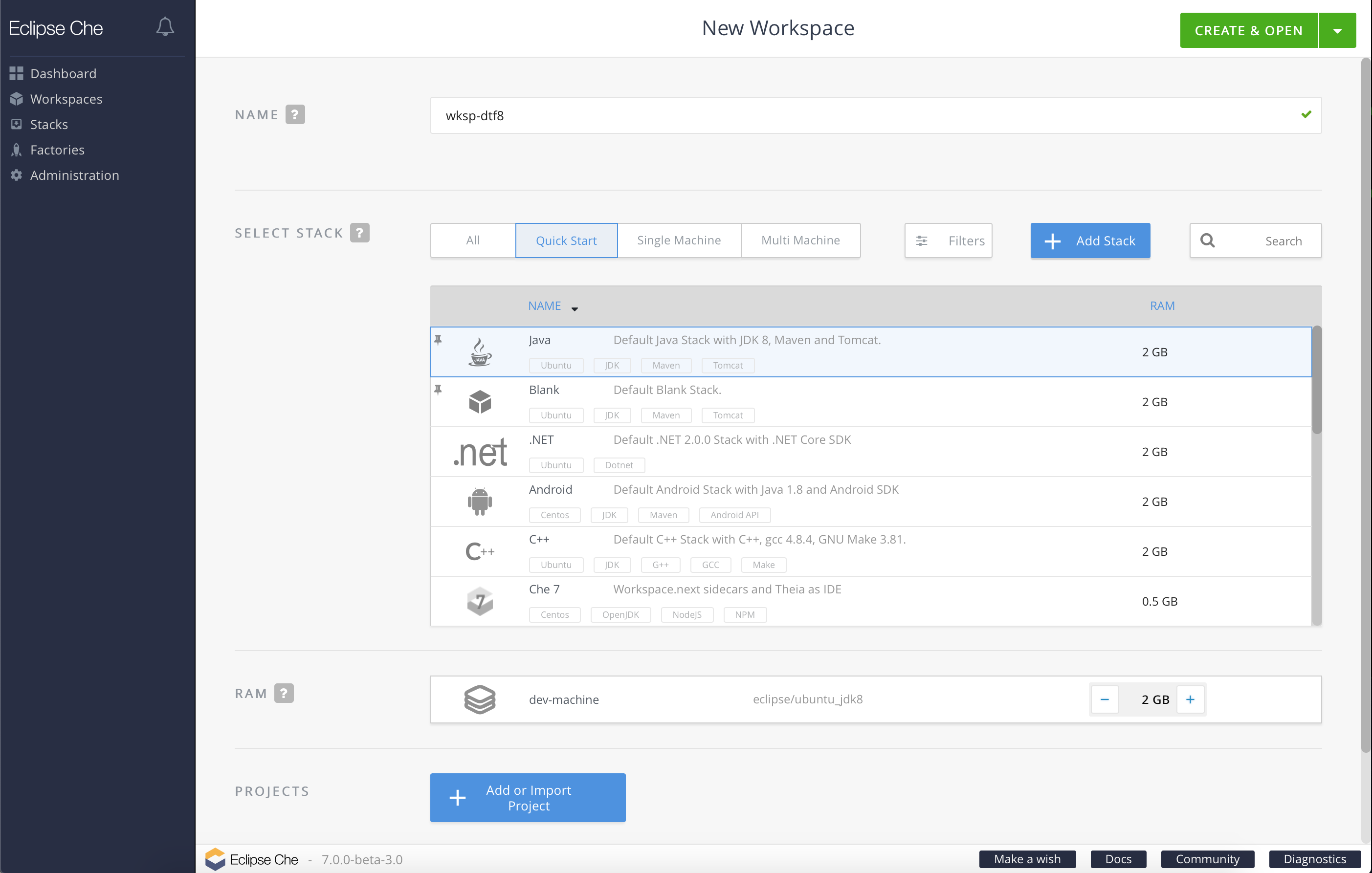
Task: Click the RAM section help icon
Action: 284,693
